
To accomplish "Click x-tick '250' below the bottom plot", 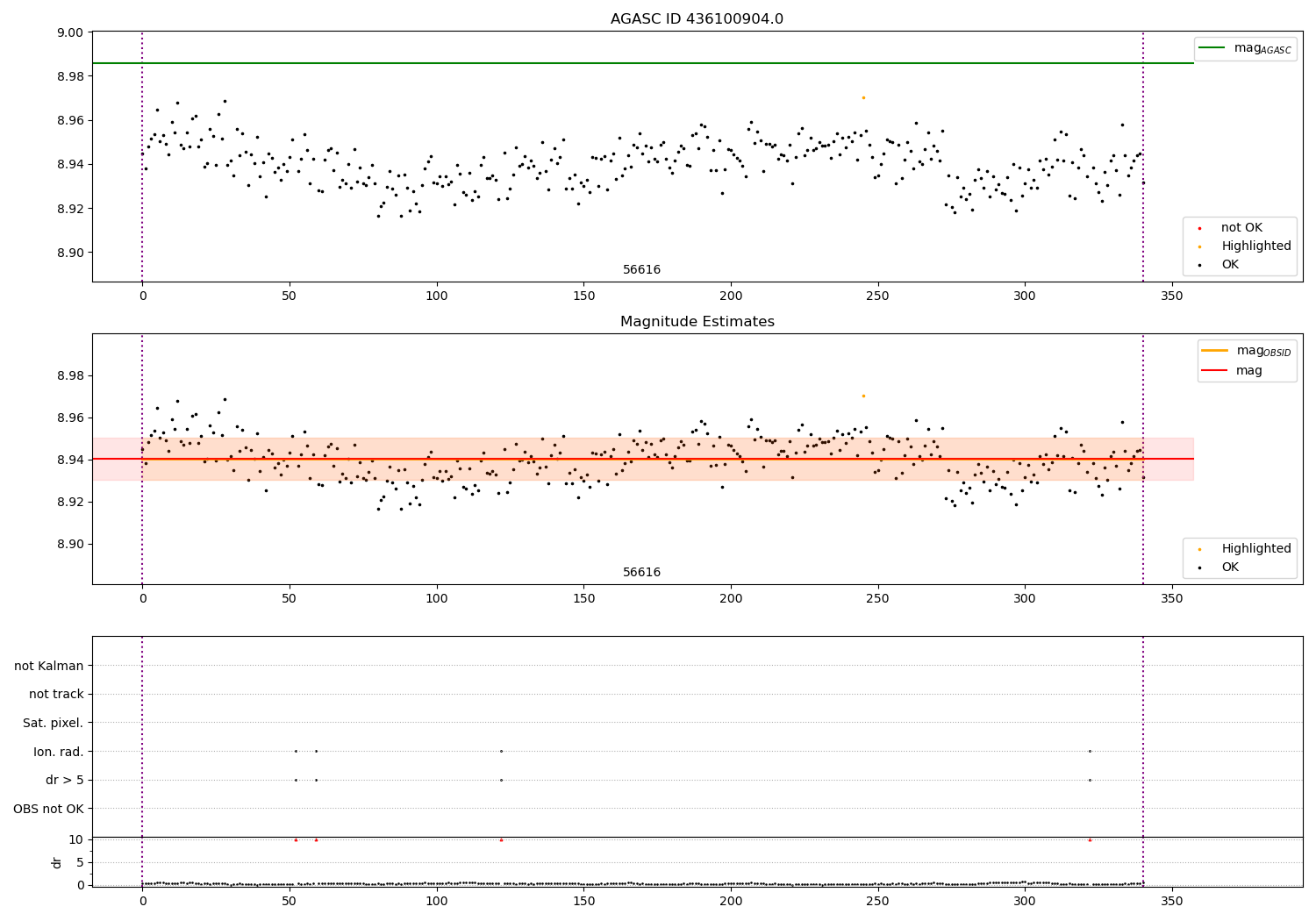I will (877, 901).
